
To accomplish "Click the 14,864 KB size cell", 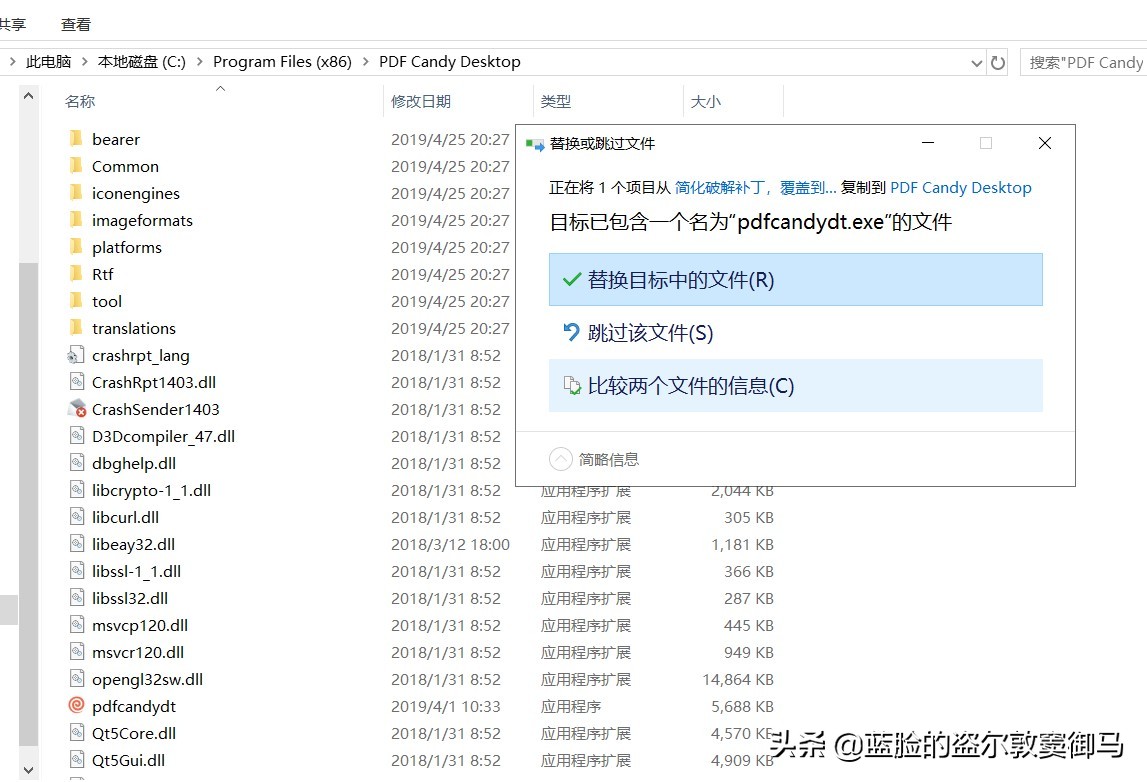I will tap(738, 680).
